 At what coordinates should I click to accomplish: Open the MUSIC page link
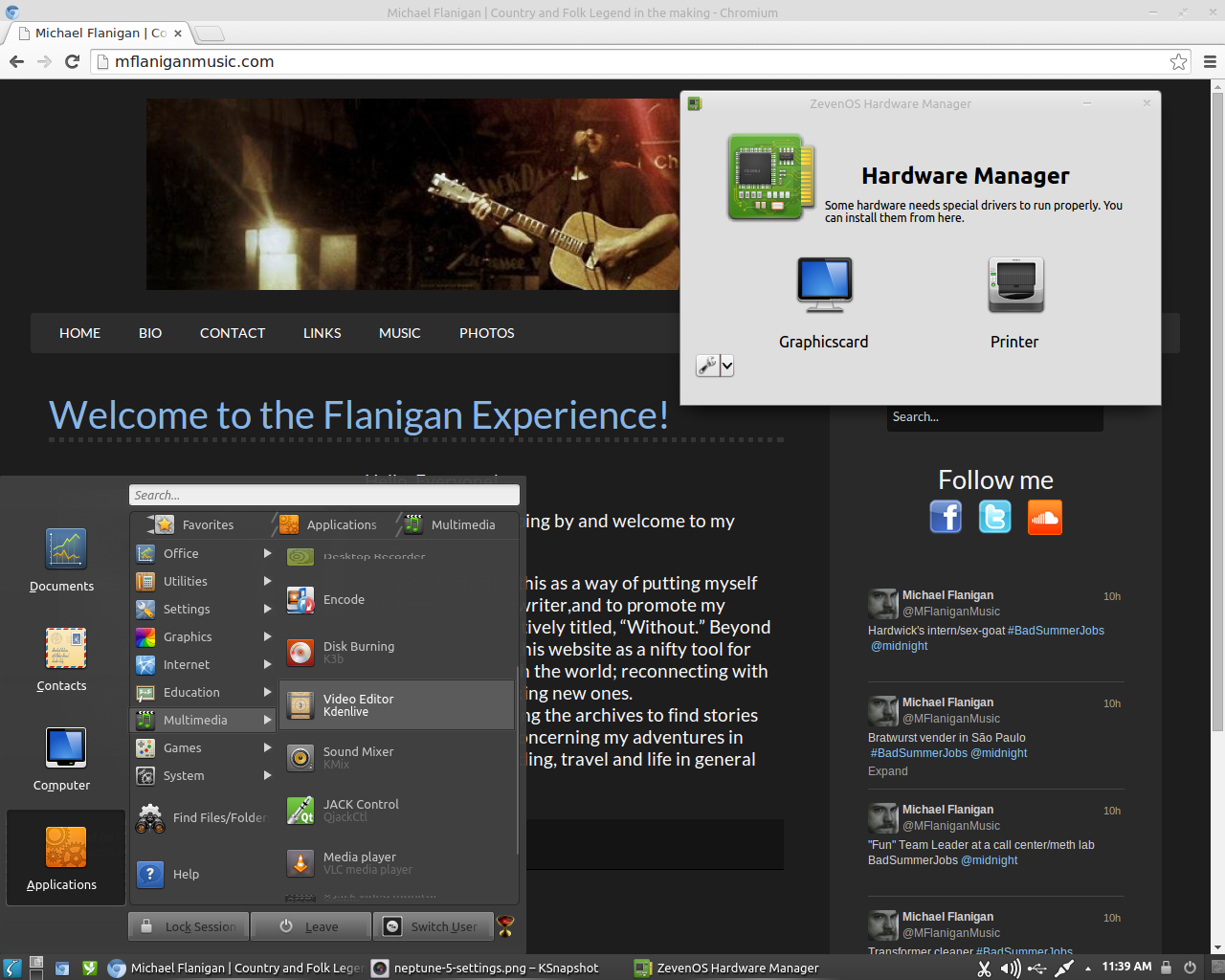click(399, 333)
